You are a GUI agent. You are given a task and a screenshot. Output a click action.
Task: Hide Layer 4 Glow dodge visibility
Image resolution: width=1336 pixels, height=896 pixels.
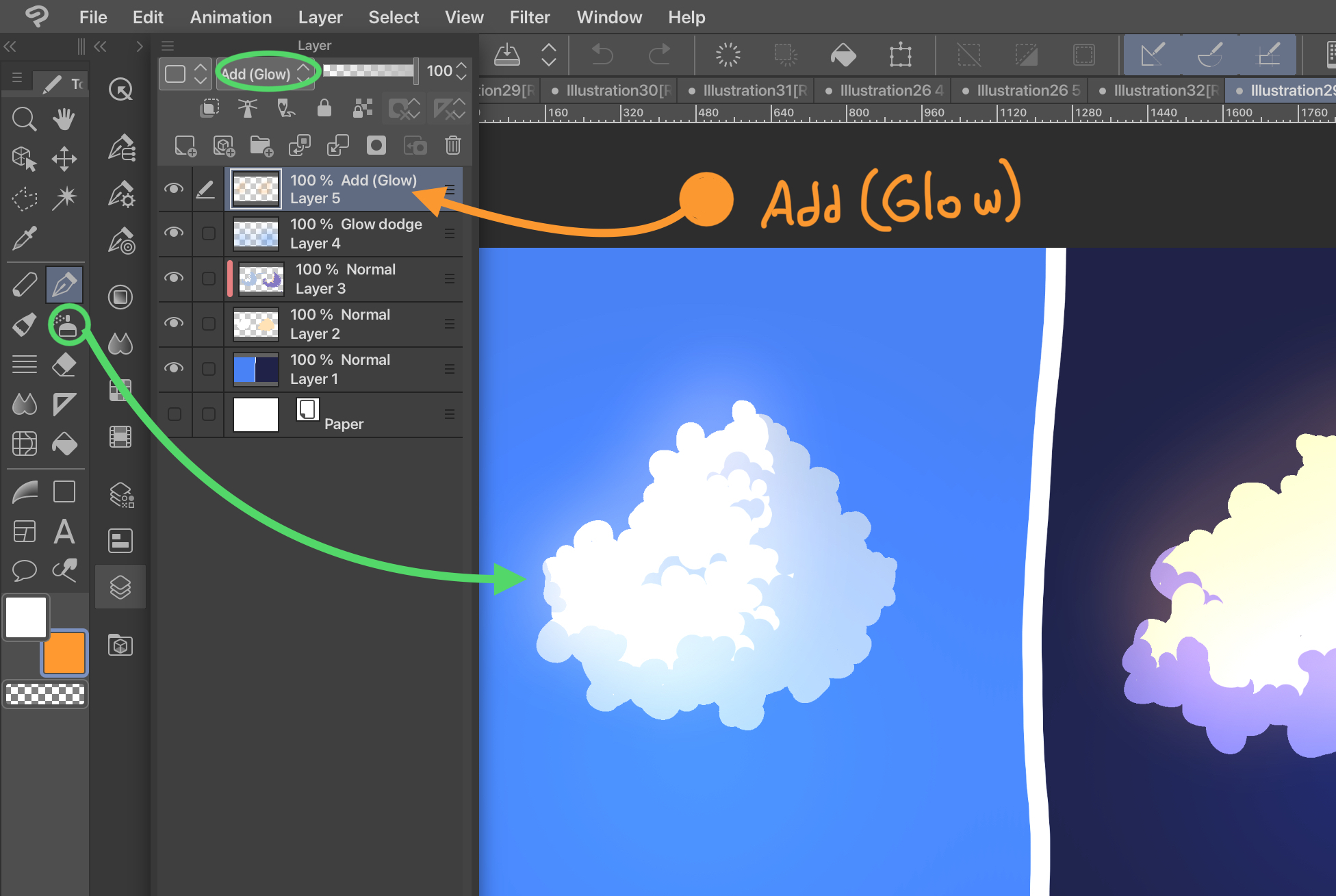[x=174, y=233]
